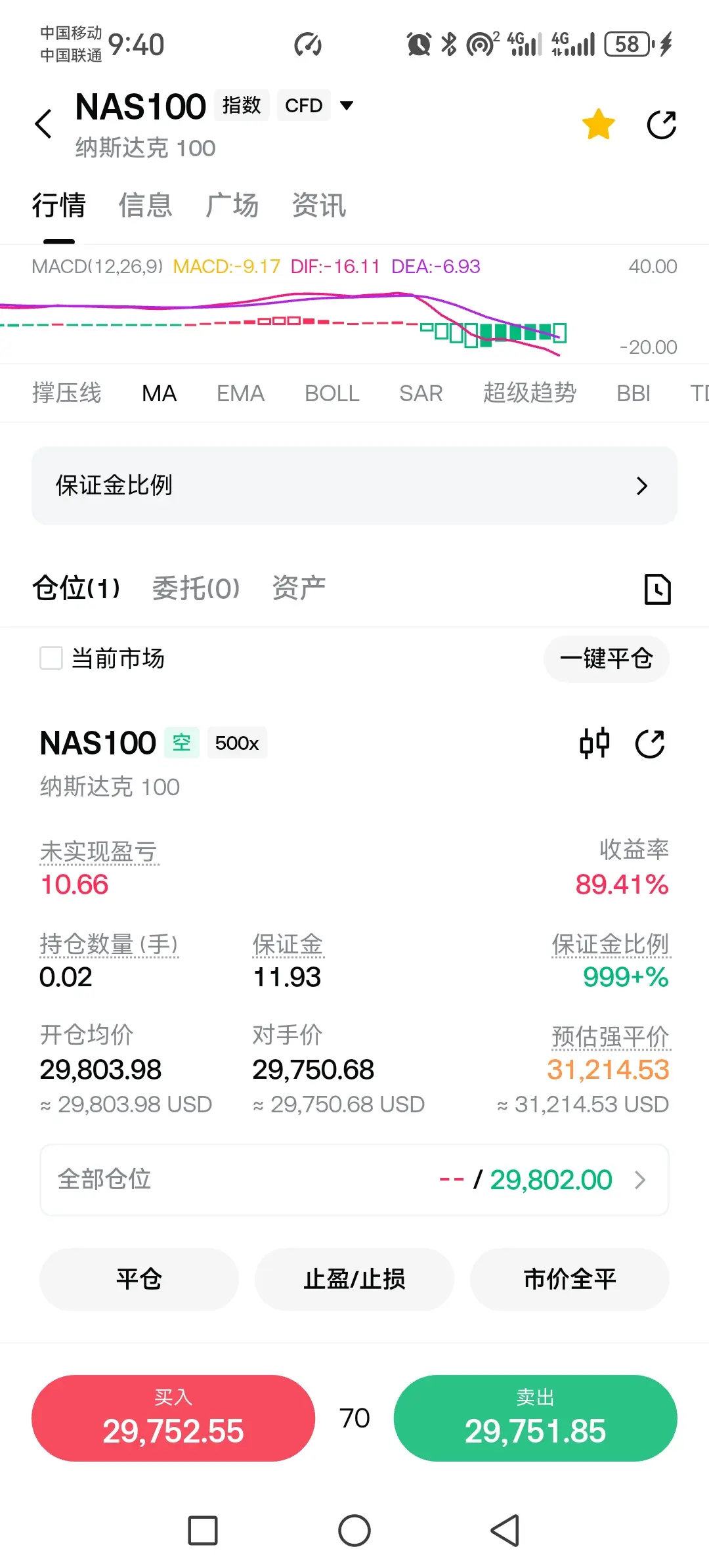Switch to the 信息 tab
This screenshot has width=709, height=1568.
(x=146, y=205)
